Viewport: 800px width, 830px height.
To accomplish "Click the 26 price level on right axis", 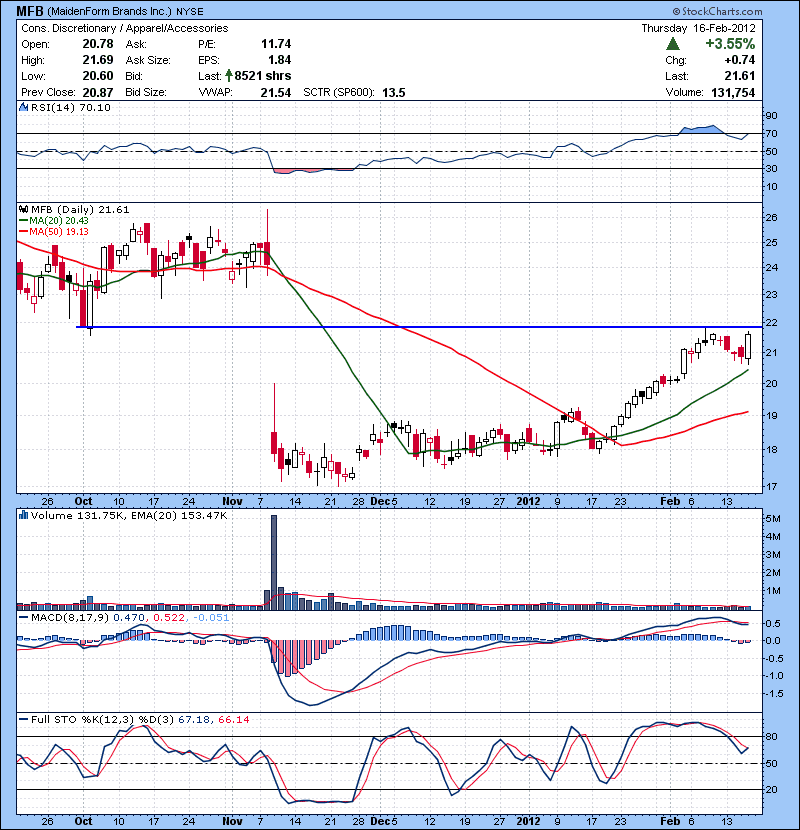I will point(771,218).
